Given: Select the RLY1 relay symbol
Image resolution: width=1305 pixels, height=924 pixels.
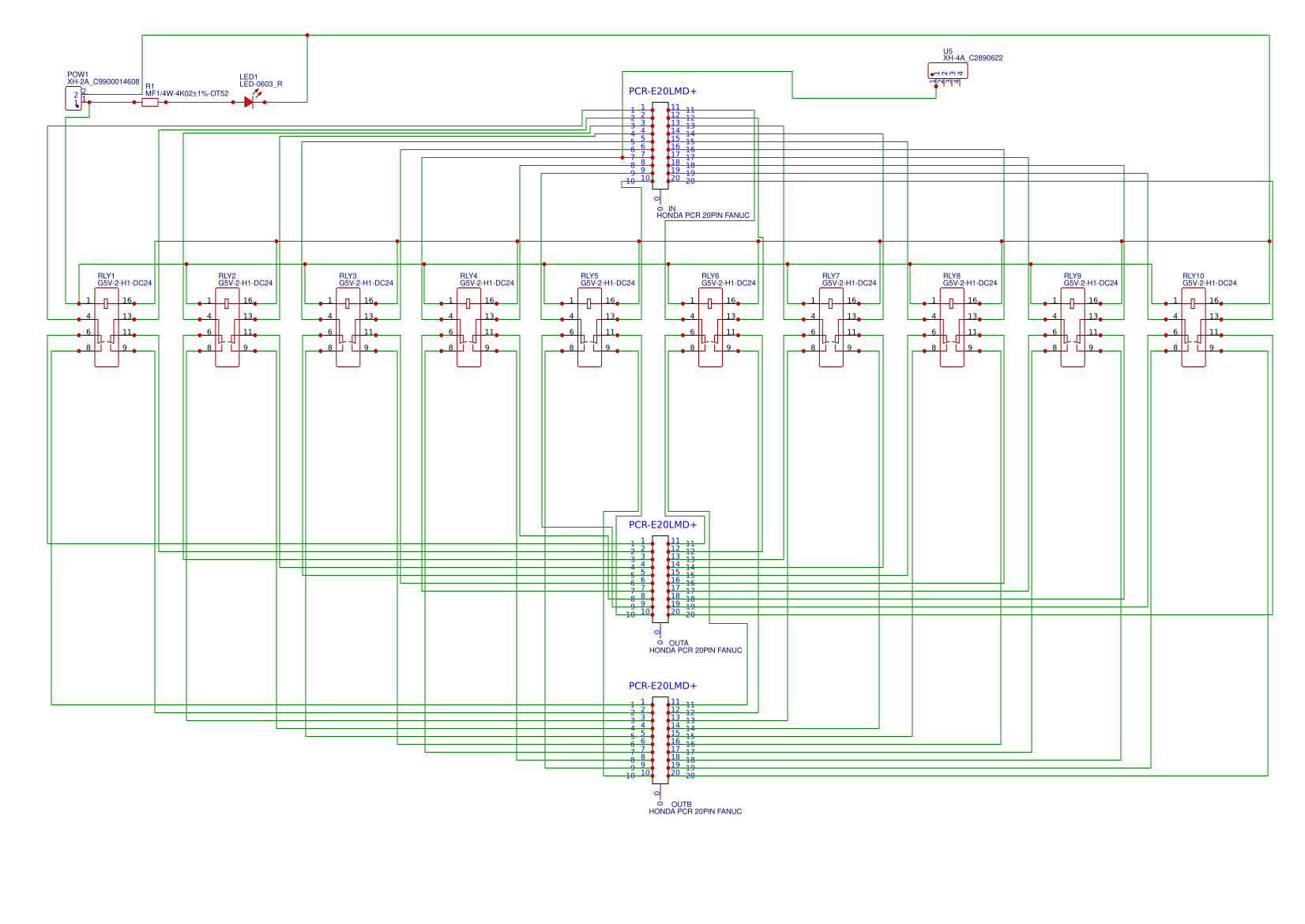Looking at the screenshot, I should [107, 327].
